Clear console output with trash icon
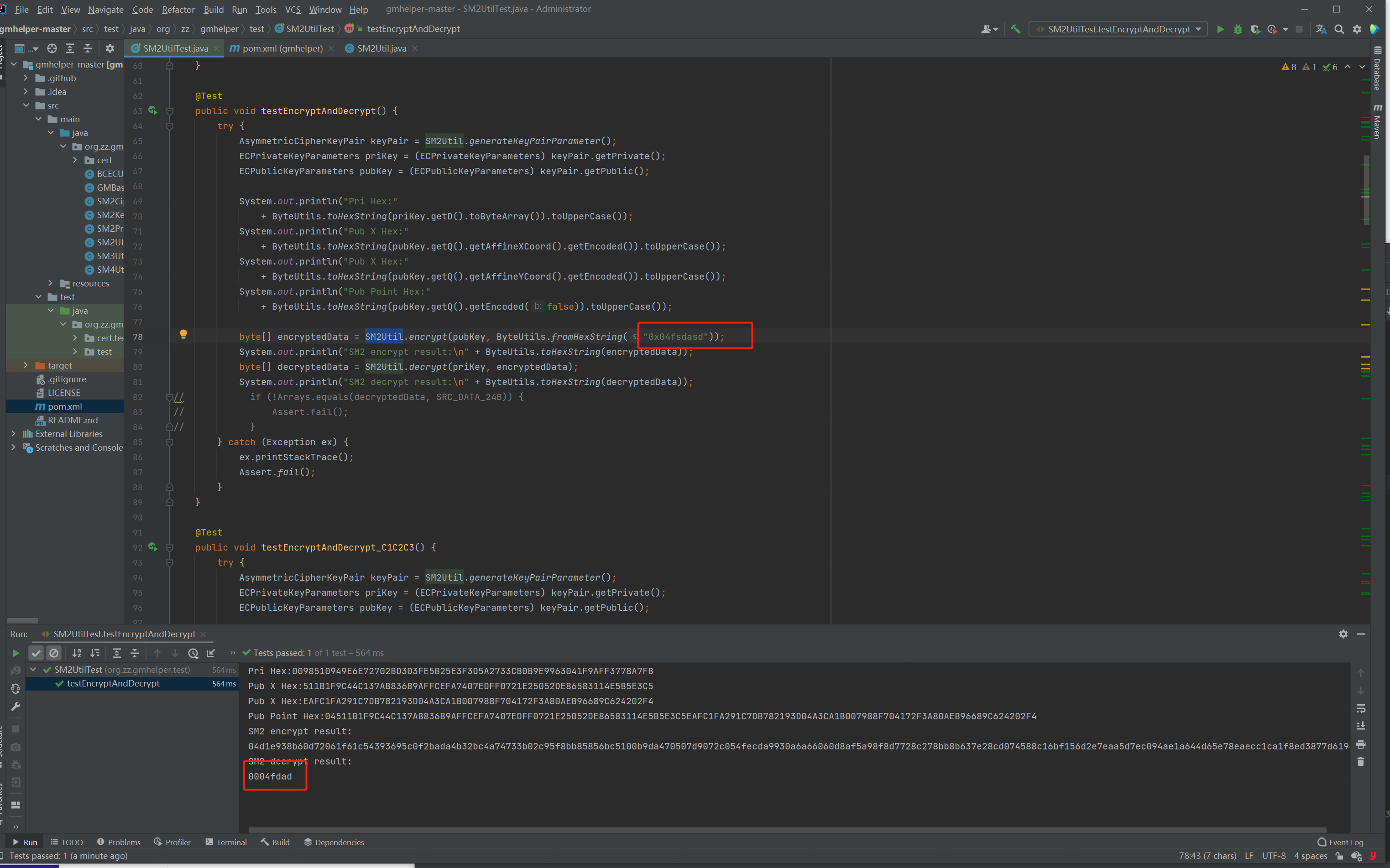This screenshot has width=1390, height=868. [x=1360, y=762]
